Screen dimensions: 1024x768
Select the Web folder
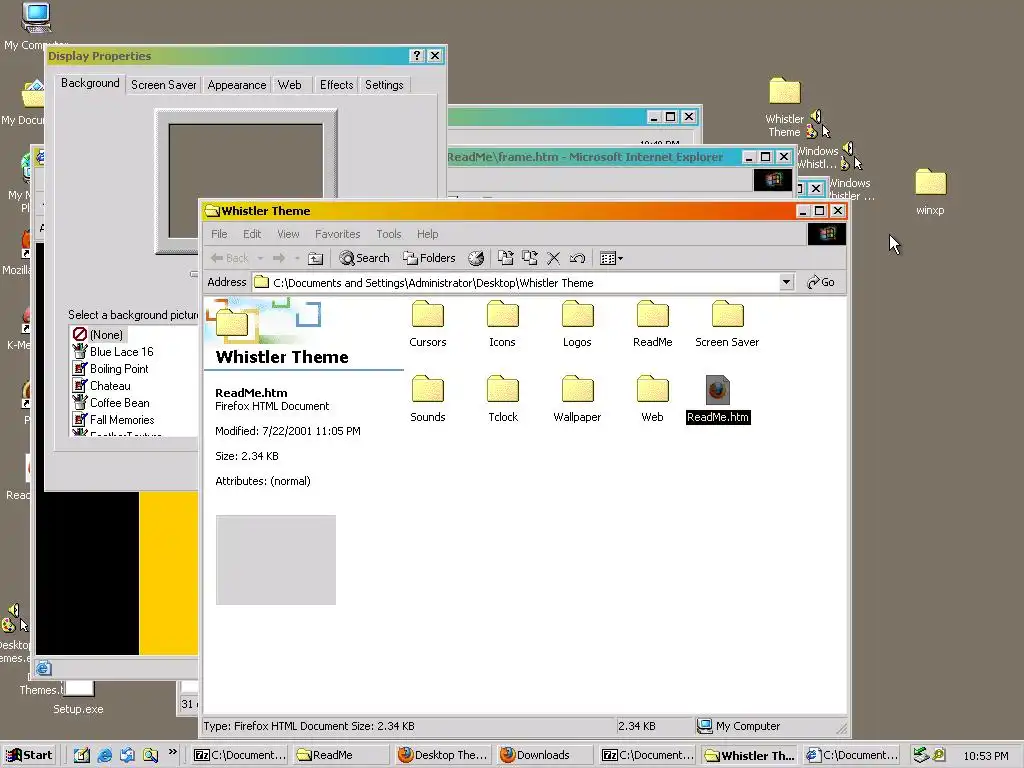pyautogui.click(x=652, y=399)
